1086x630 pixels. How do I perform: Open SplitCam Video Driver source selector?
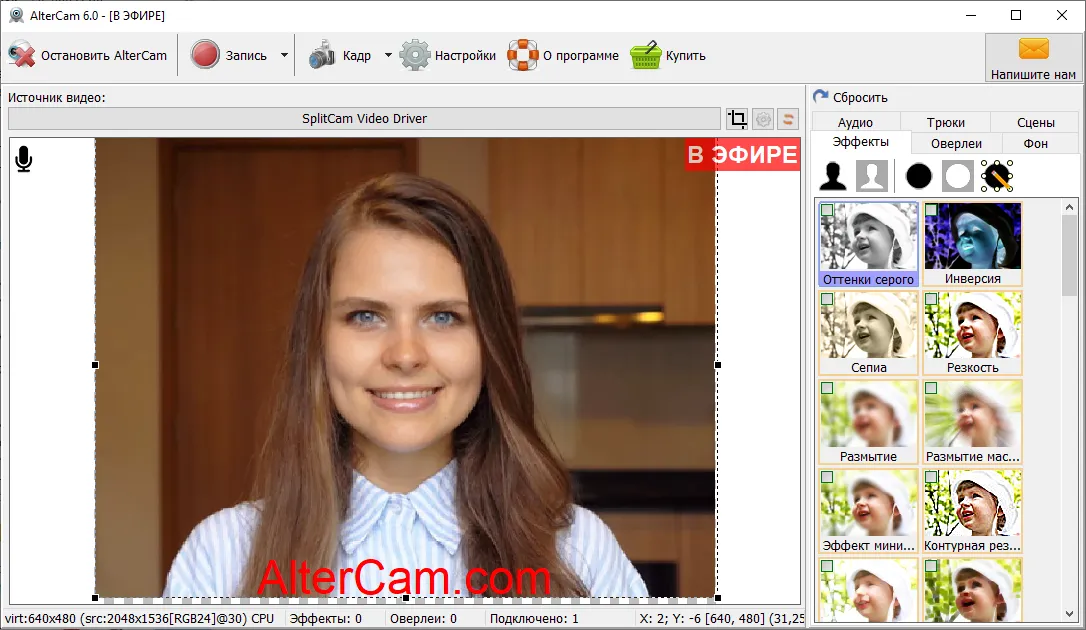364,118
